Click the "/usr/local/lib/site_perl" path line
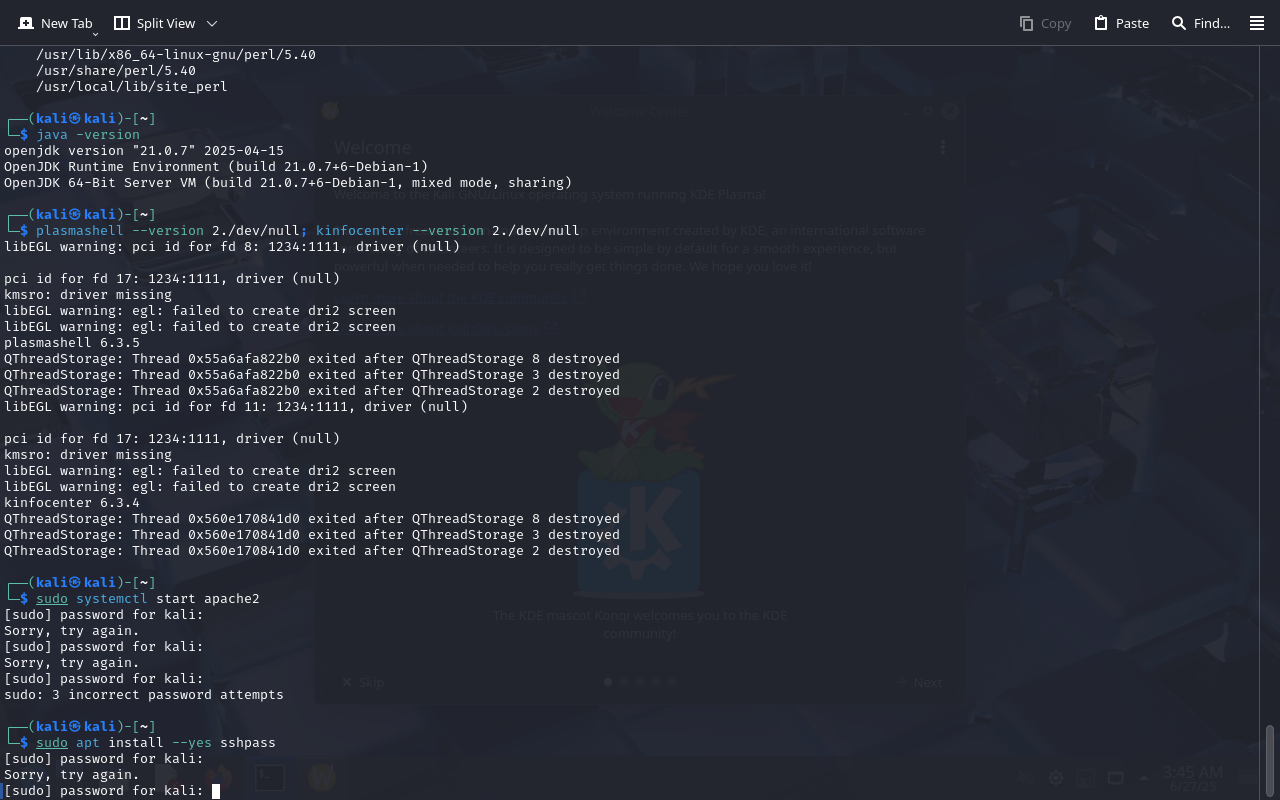The width and height of the screenshot is (1280, 800). click(132, 87)
